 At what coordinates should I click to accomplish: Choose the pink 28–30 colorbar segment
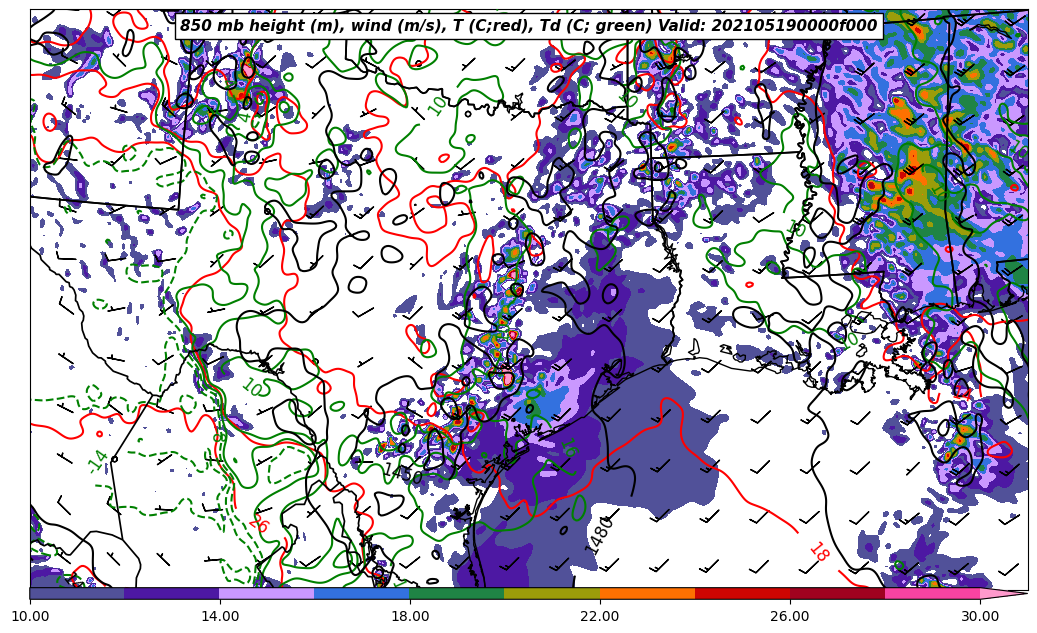pos(932,593)
